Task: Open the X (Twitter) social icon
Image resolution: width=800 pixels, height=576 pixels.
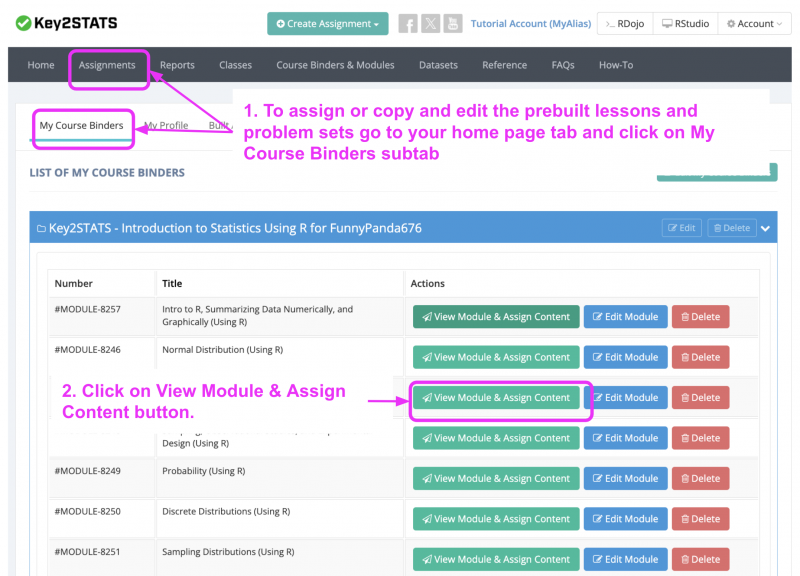Action: [x=430, y=23]
